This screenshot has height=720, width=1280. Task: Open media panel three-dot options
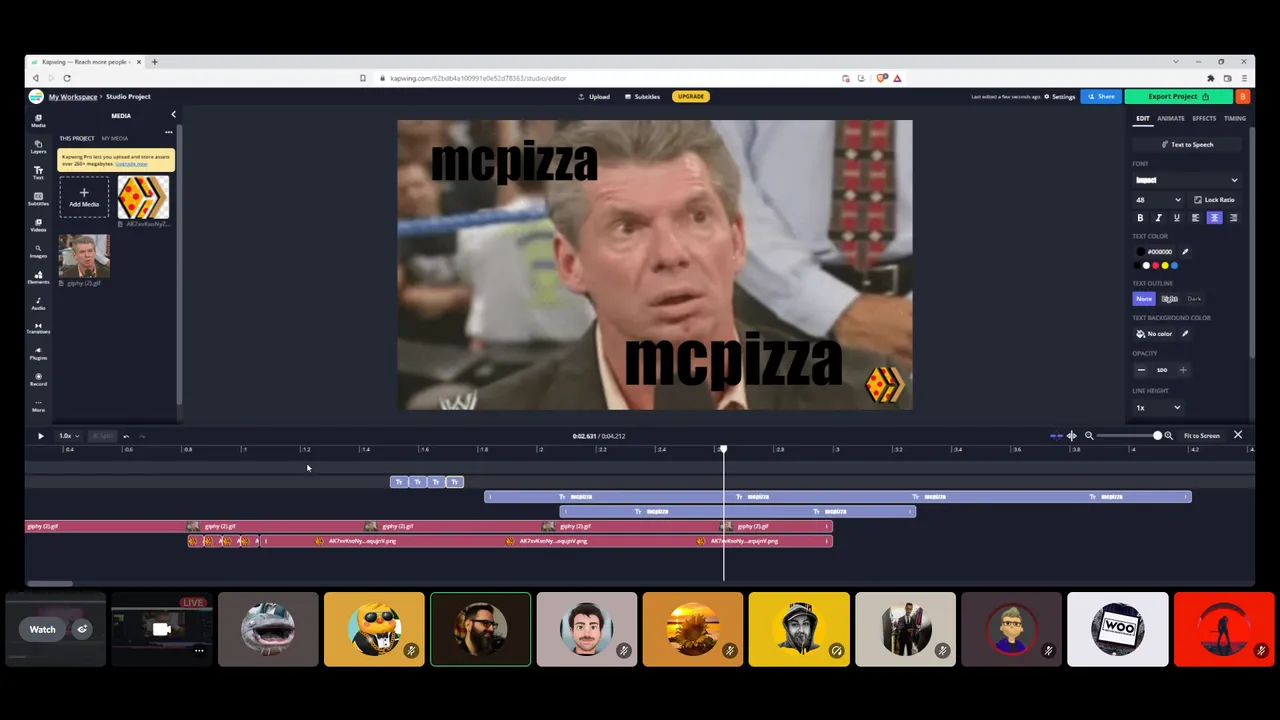coord(168,132)
